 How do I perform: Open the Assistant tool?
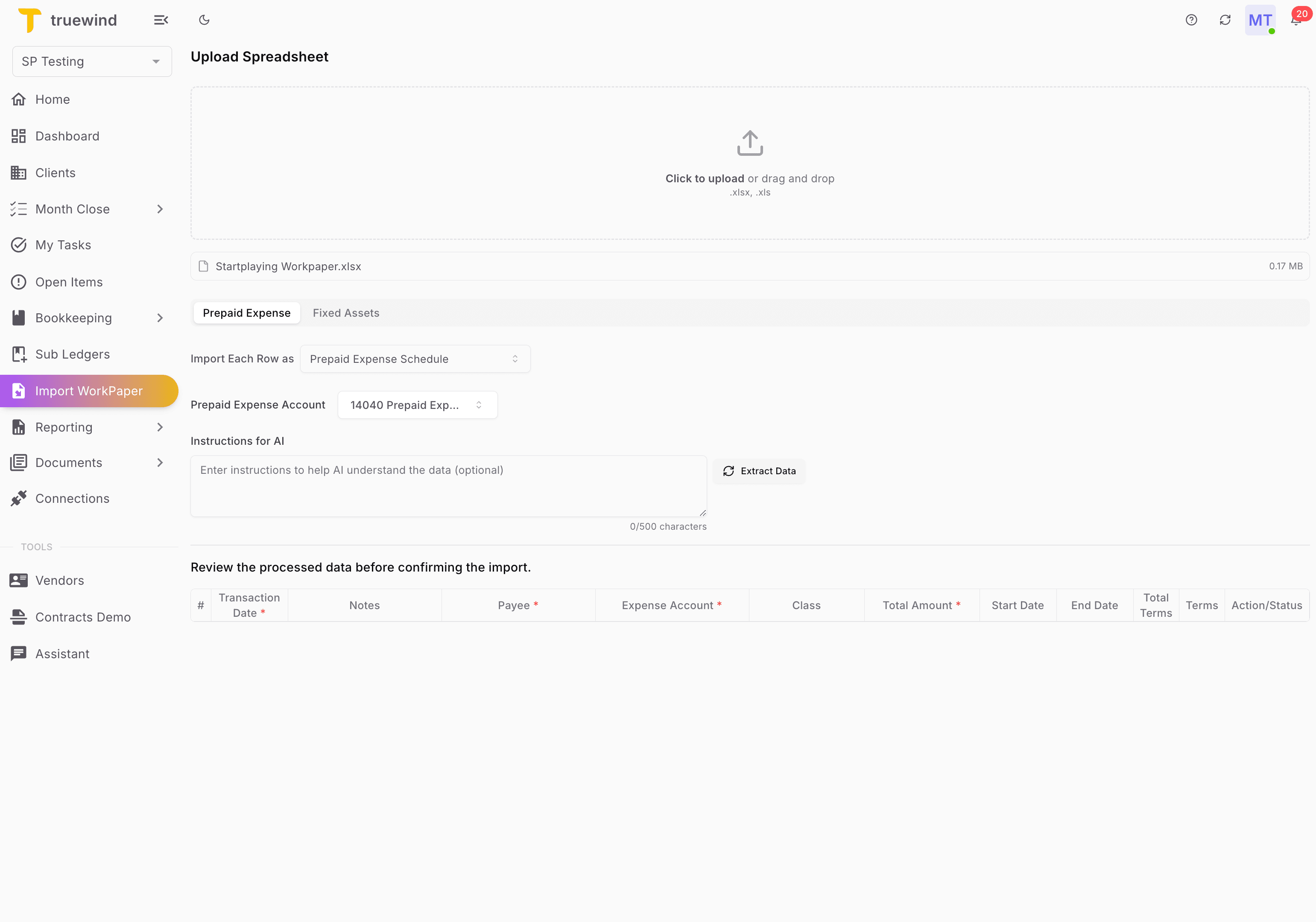(62, 653)
